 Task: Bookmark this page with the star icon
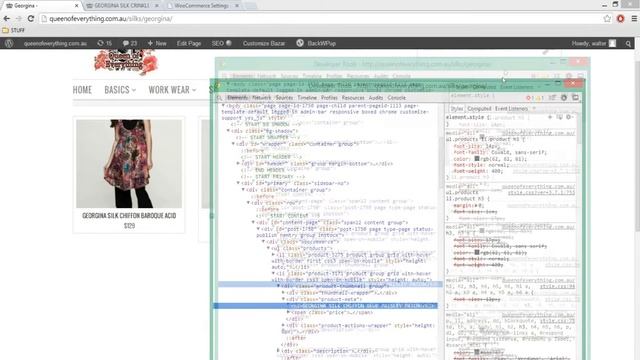click(x=607, y=19)
